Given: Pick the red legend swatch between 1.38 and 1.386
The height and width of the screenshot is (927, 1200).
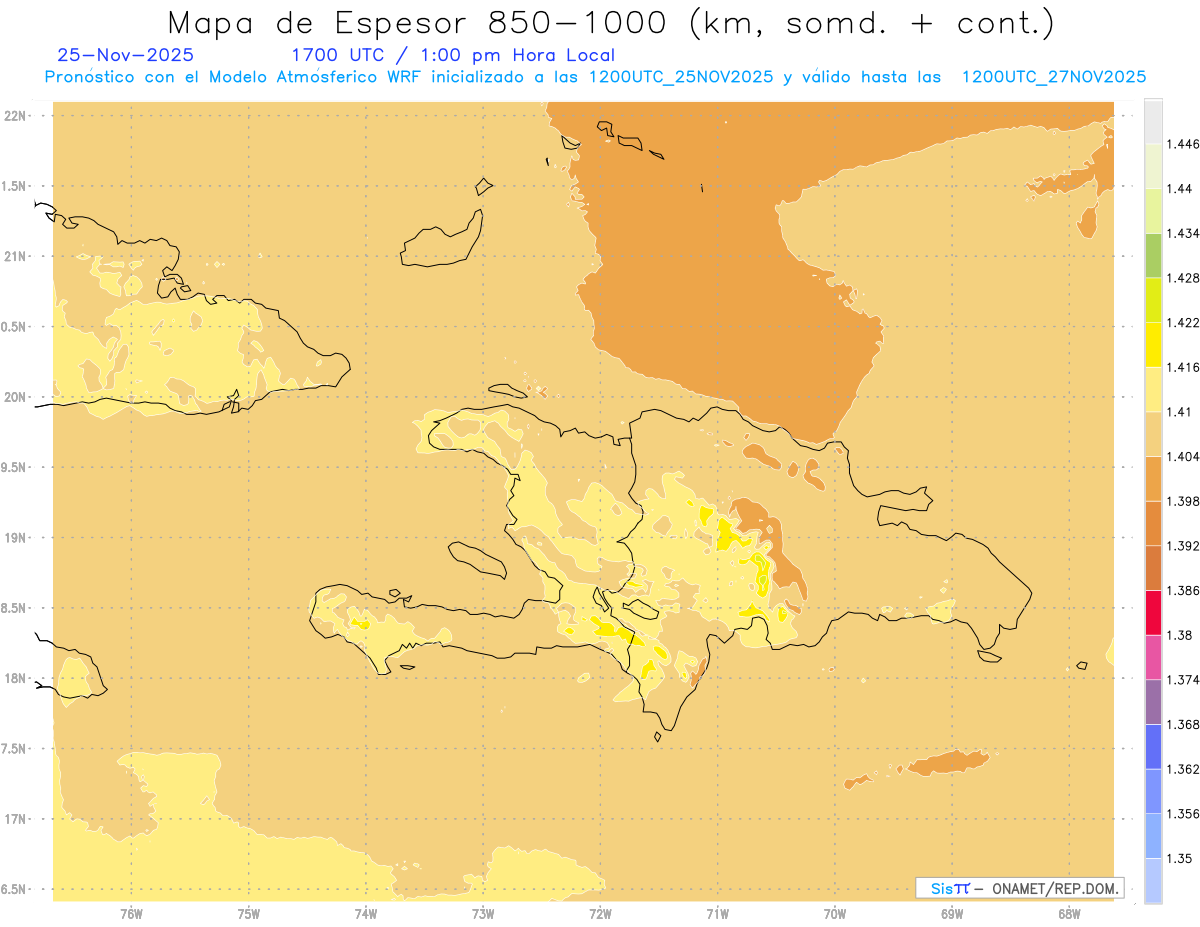Looking at the screenshot, I should [1153, 613].
